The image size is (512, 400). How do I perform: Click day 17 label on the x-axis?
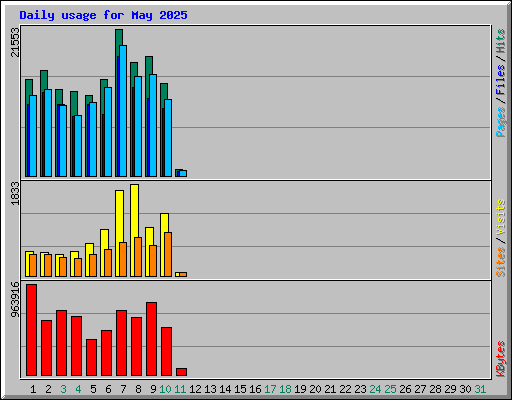(270, 389)
